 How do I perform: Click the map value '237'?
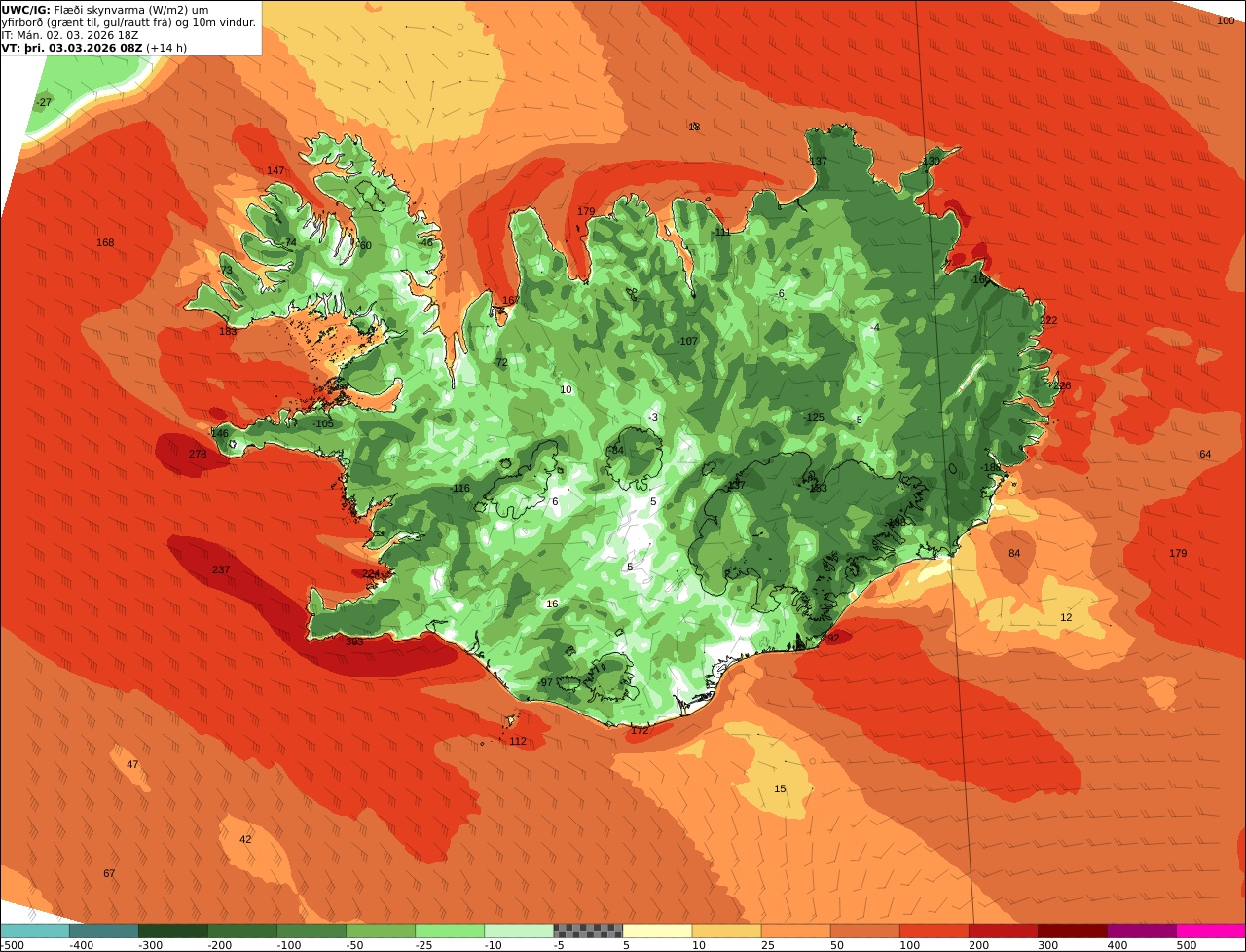point(221,569)
